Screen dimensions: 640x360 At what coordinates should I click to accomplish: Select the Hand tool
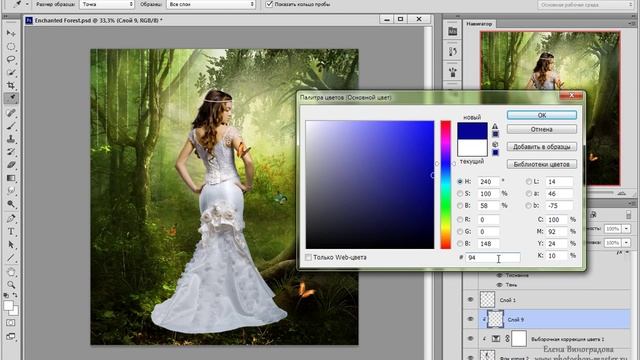coord(11,272)
